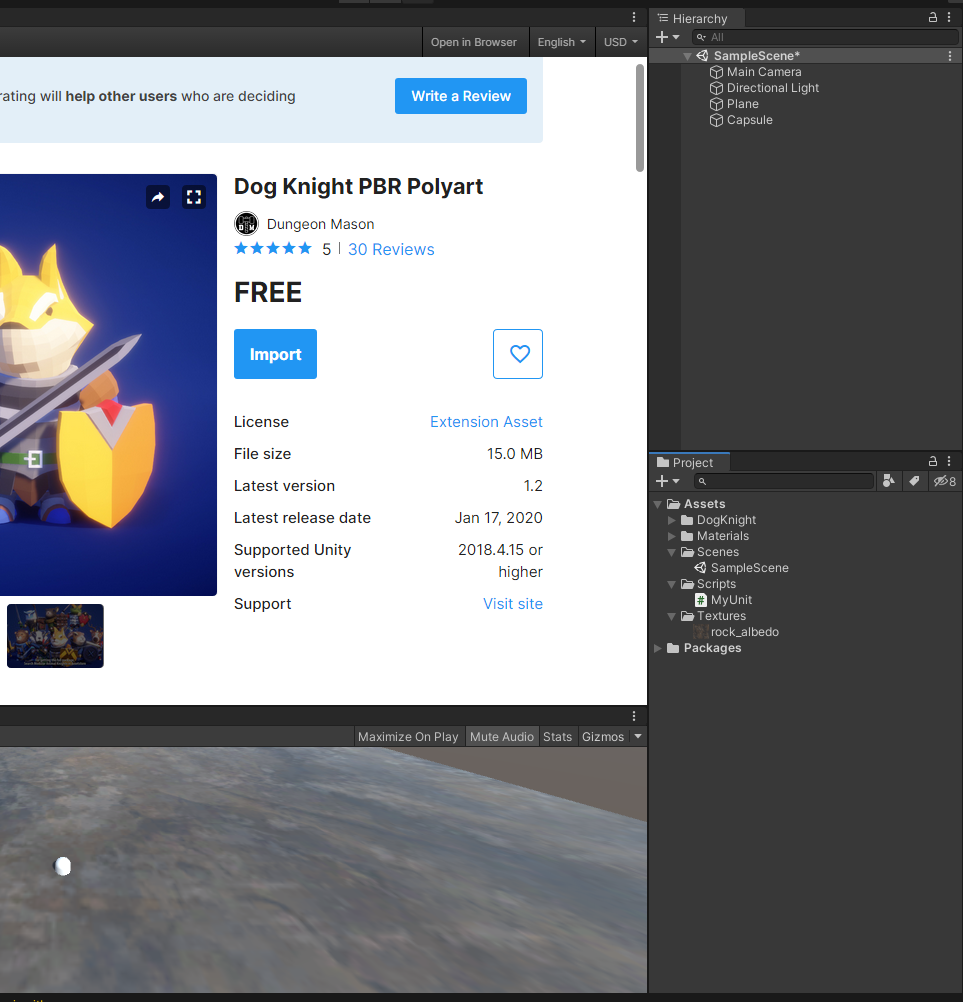Viewport: 963px width, 1002px height.
Task: Open the English language dropdown
Action: click(x=562, y=42)
